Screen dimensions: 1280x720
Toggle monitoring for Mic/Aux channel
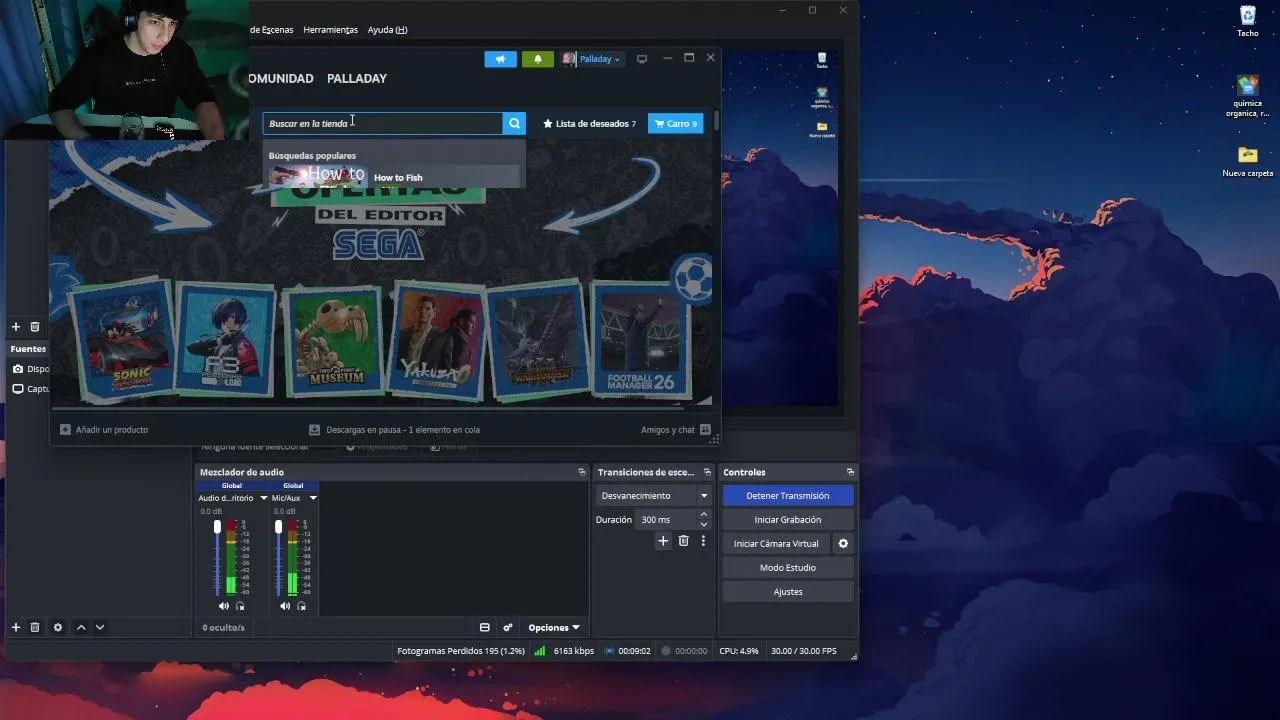tap(301, 606)
